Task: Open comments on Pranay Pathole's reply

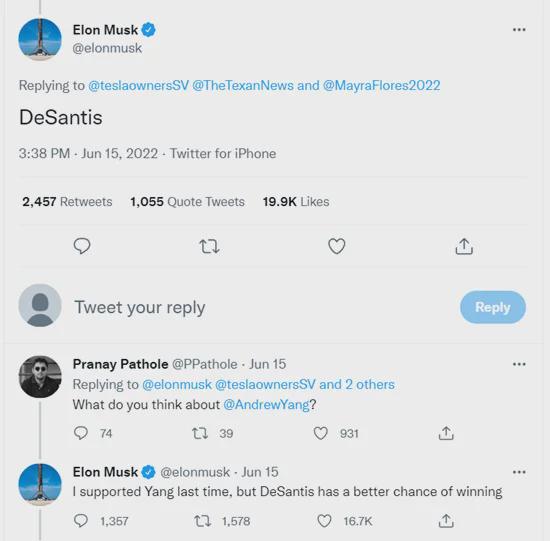Action: click(x=81, y=433)
